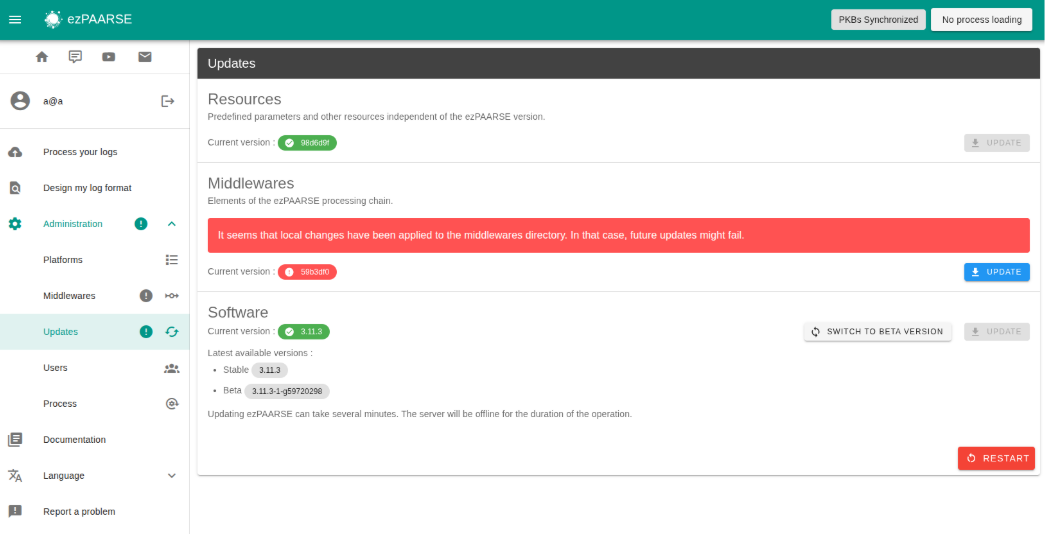Log out using the exit icon
1045x535 pixels.
coord(167,101)
